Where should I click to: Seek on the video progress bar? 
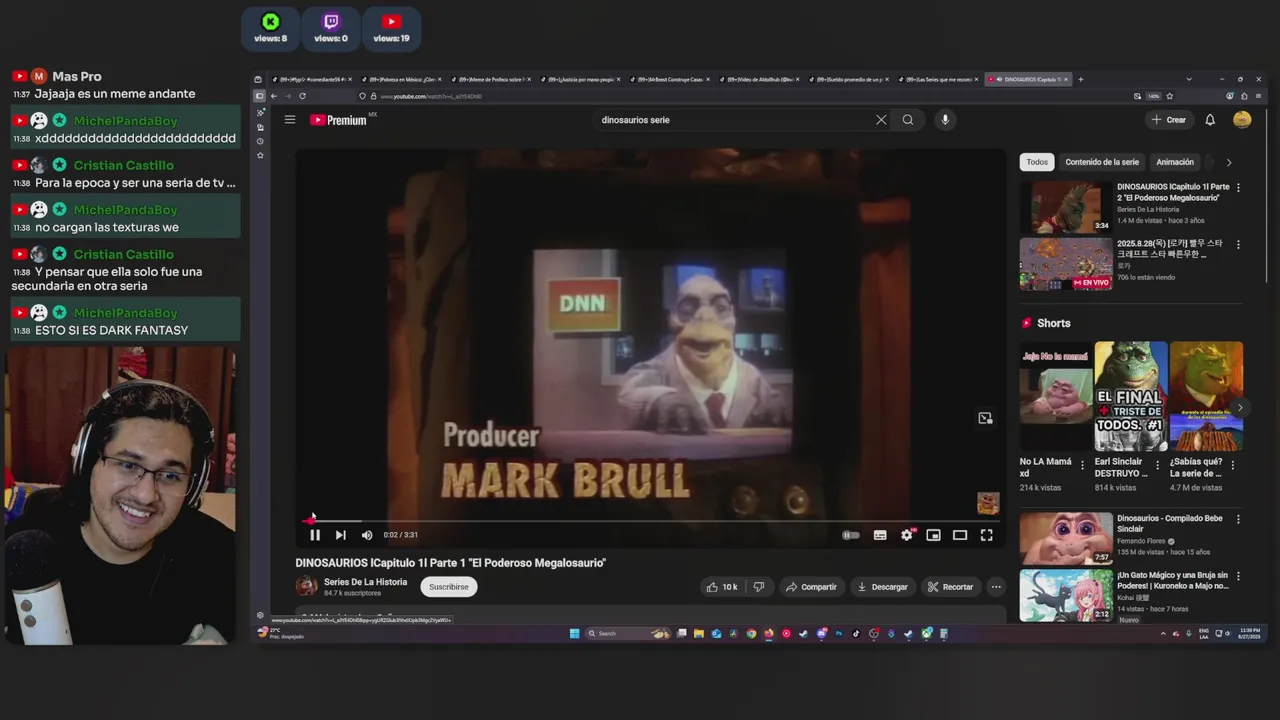pyautogui.click(x=650, y=520)
